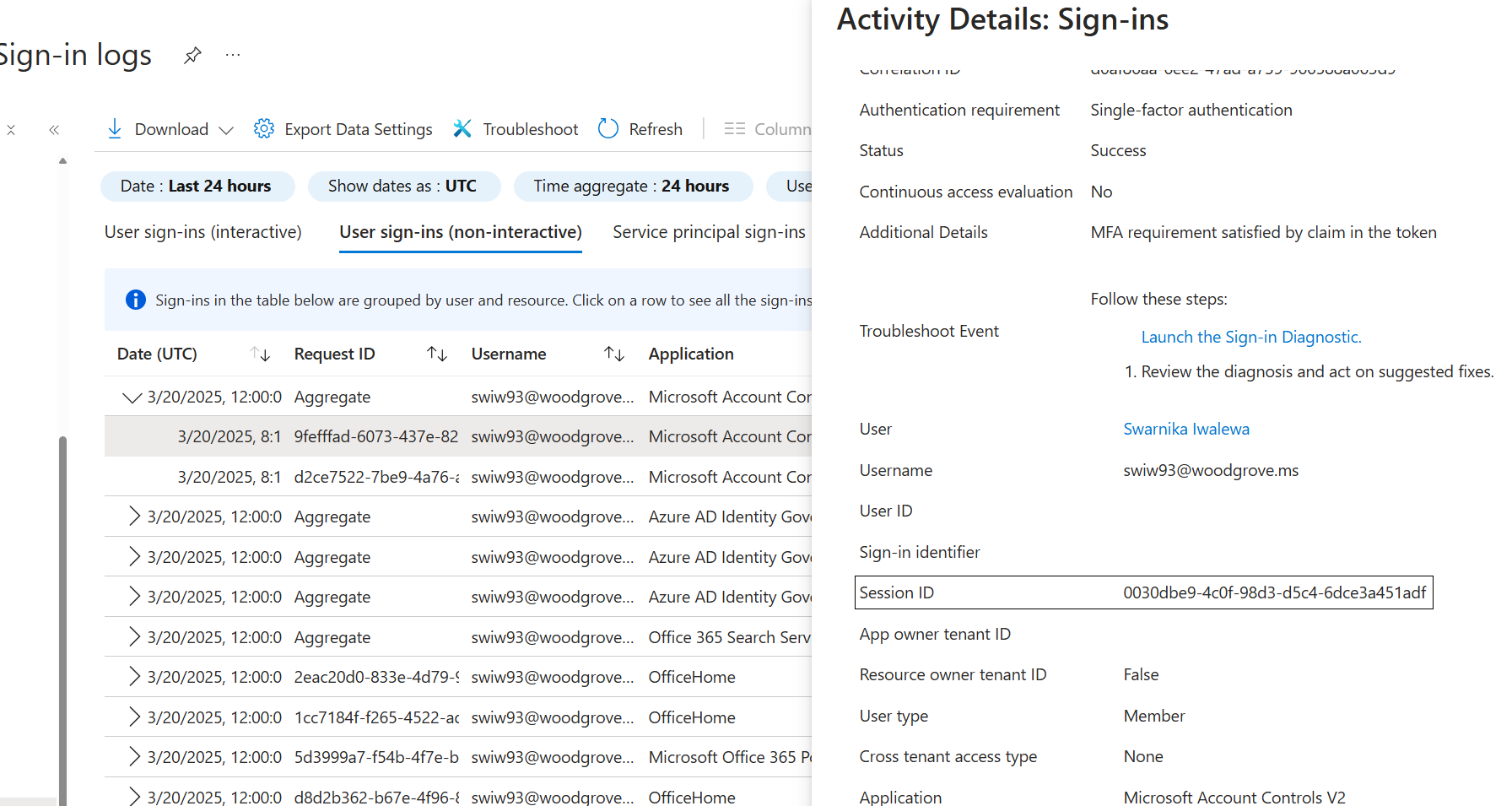Open Export Data Settings via gear icon

click(264, 128)
